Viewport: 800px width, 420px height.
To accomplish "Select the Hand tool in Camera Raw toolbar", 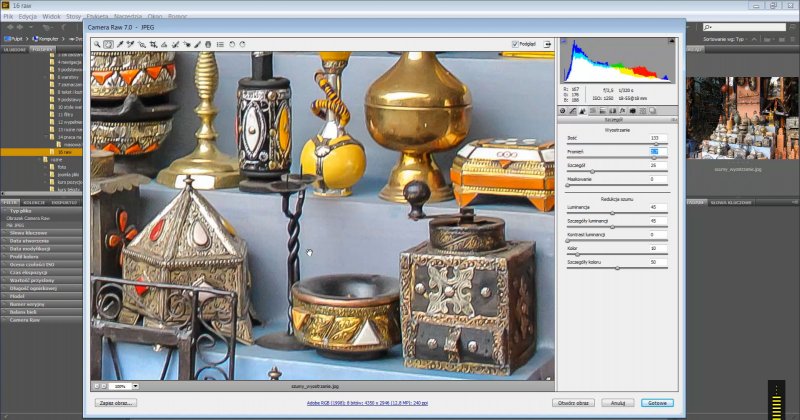I will coord(108,45).
